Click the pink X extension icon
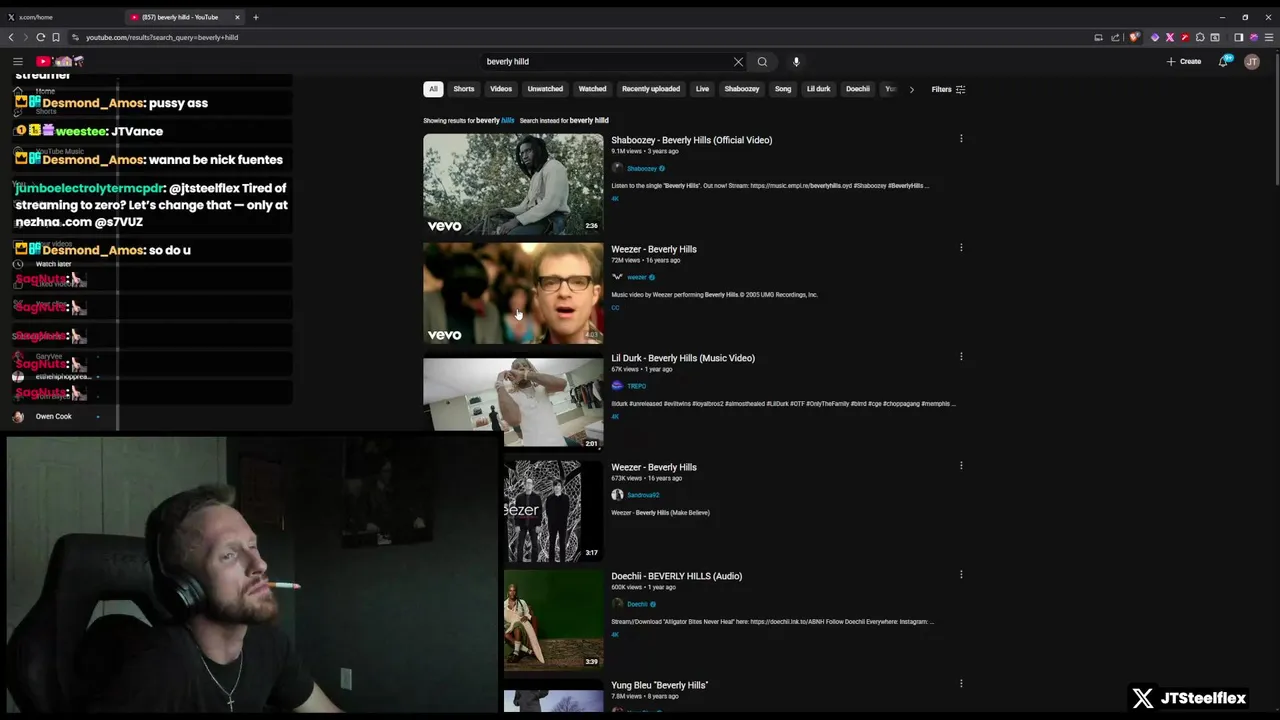 coord(1170,37)
